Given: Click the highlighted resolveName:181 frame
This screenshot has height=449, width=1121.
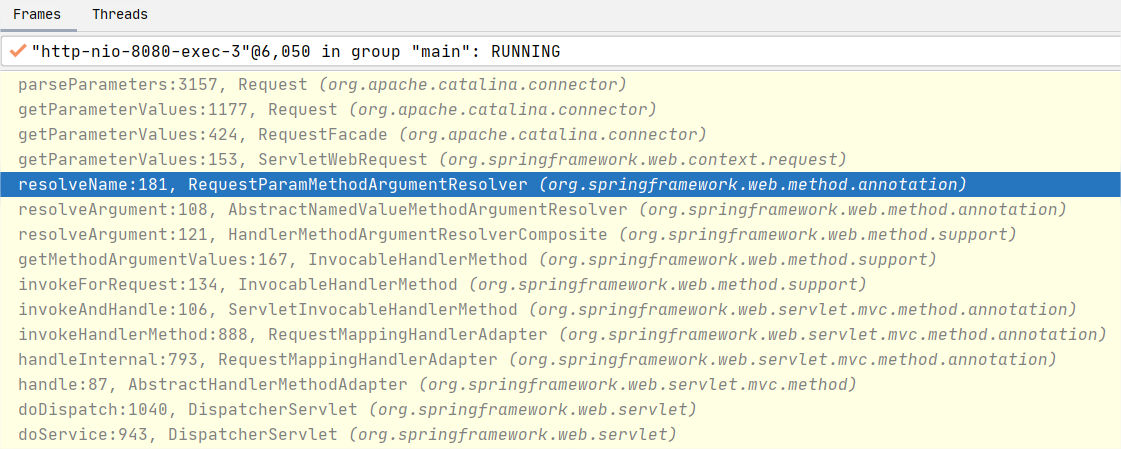Looking at the screenshot, I should click(492, 185).
